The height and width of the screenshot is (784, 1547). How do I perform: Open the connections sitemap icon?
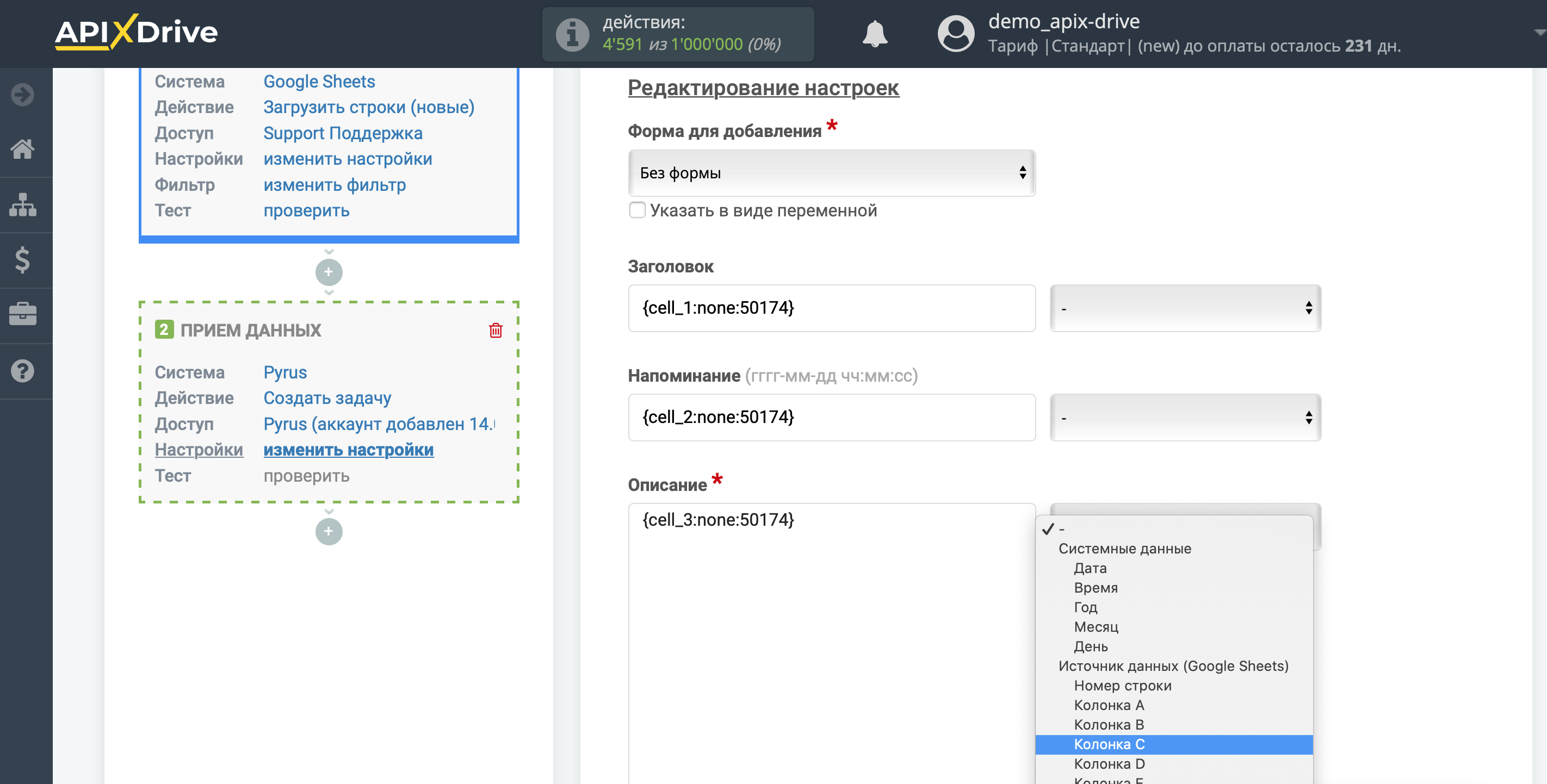pos(23,205)
